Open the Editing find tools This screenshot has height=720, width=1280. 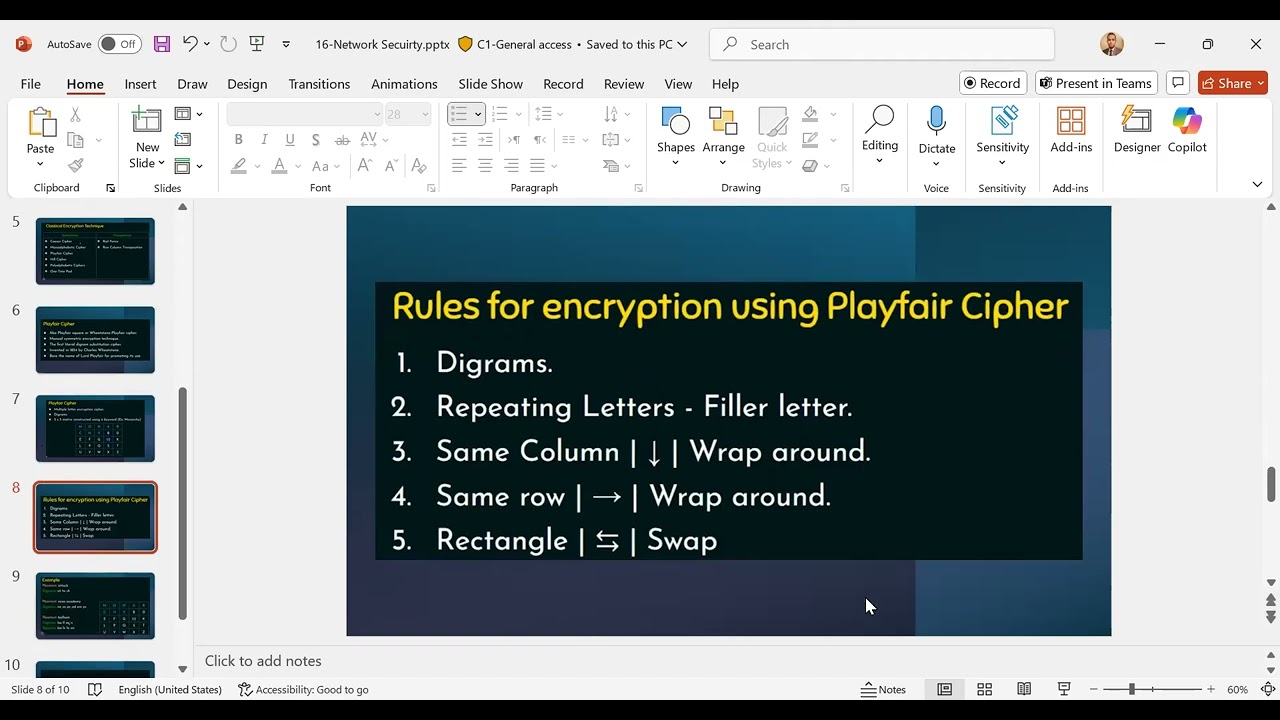click(880, 135)
